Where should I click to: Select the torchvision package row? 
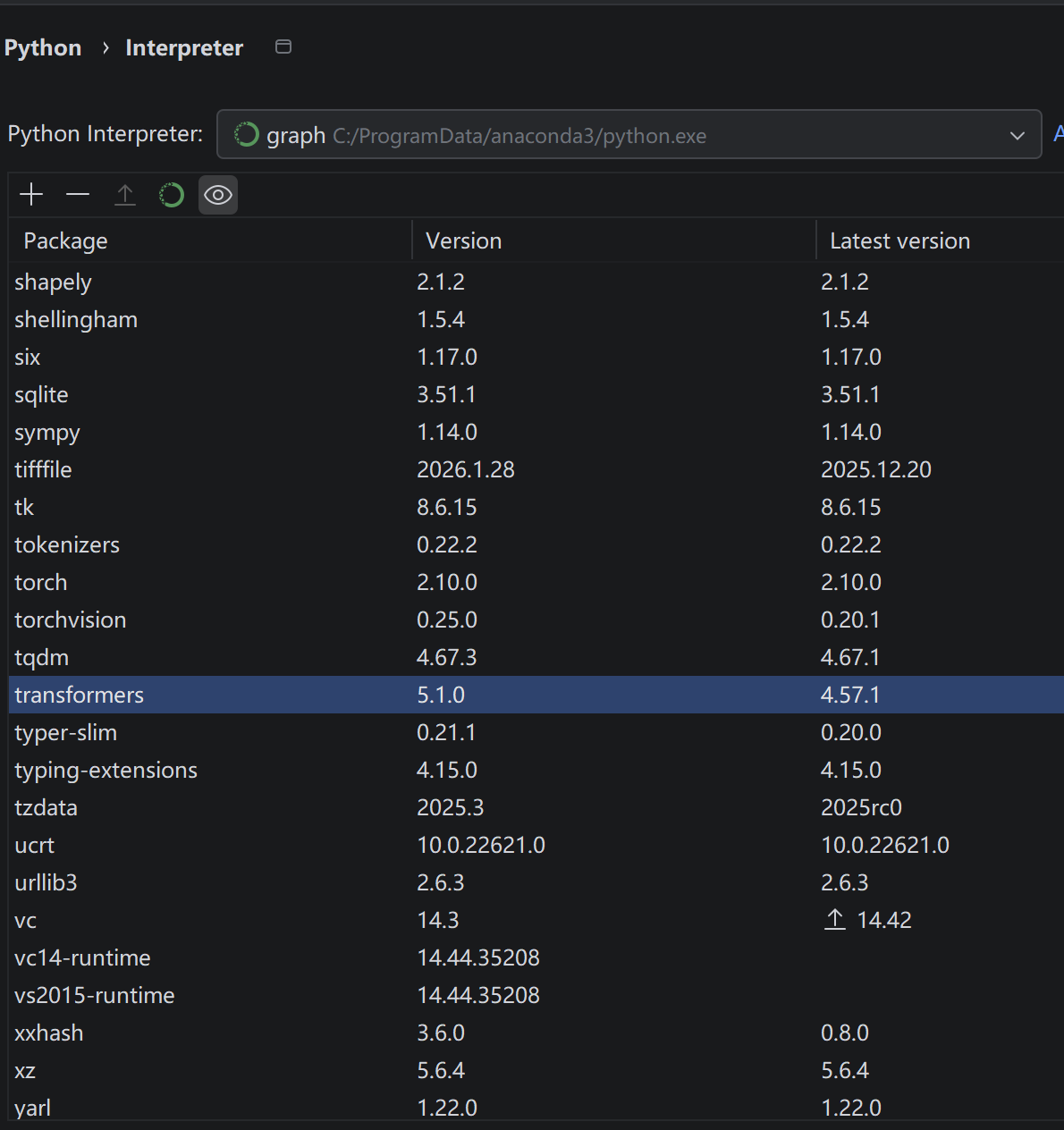[536, 620]
